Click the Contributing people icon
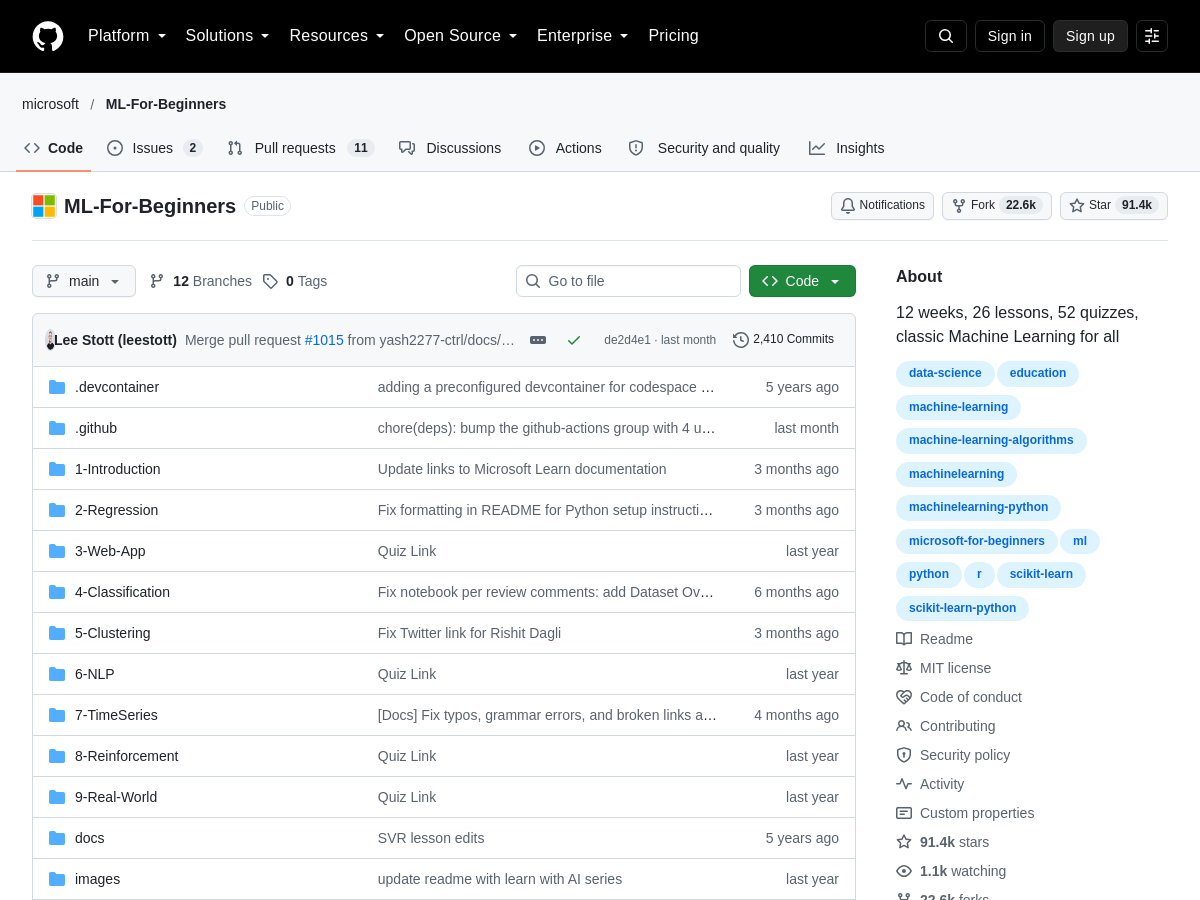Screen dimensions: 1200x900 tap(904, 726)
